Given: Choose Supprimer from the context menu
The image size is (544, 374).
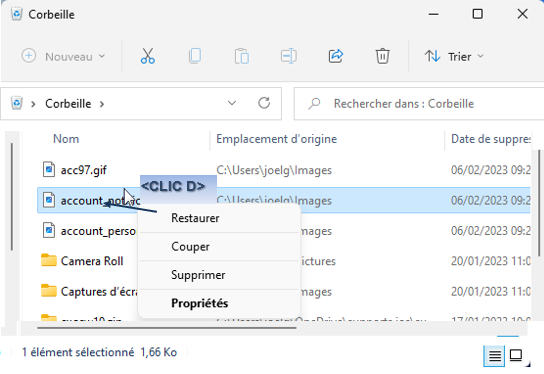Looking at the screenshot, I should coord(219,275).
